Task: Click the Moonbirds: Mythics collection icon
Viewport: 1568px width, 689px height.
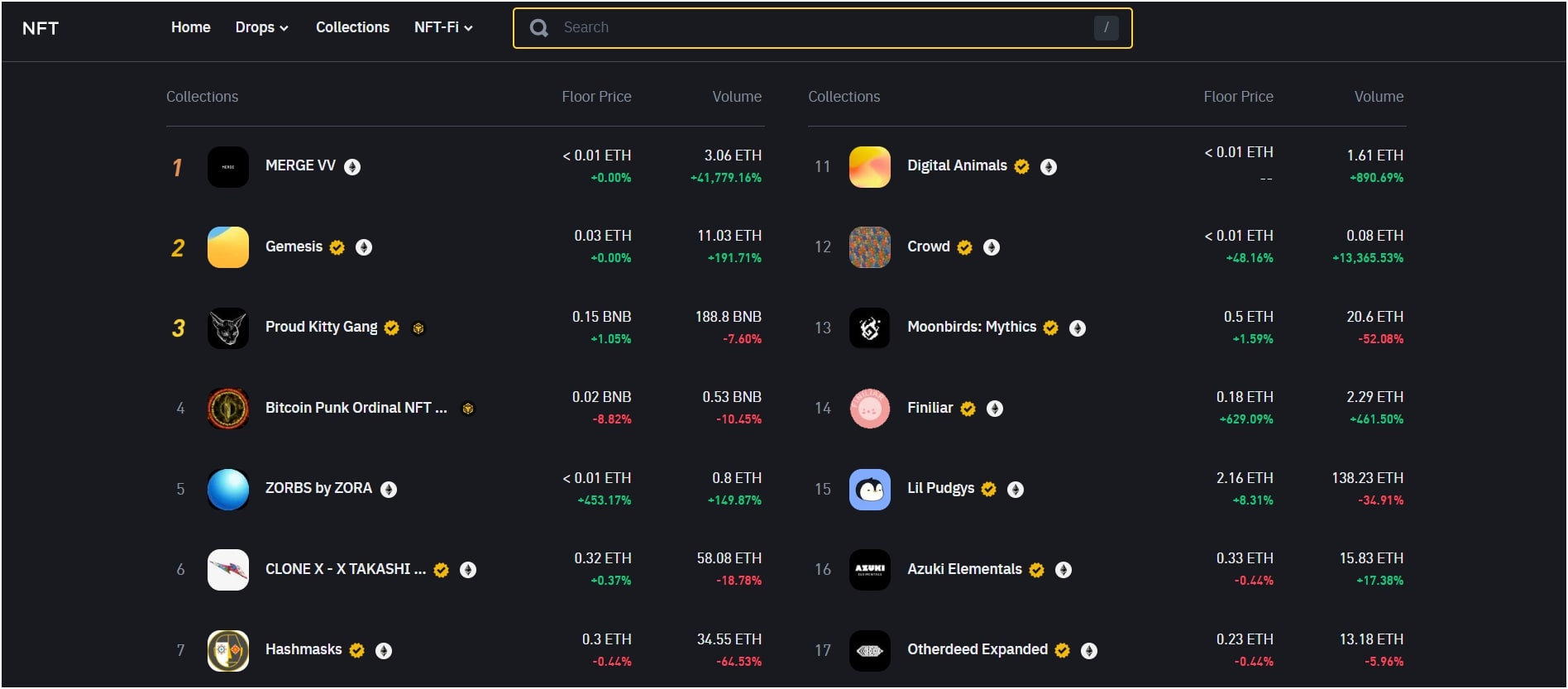Action: click(x=869, y=328)
